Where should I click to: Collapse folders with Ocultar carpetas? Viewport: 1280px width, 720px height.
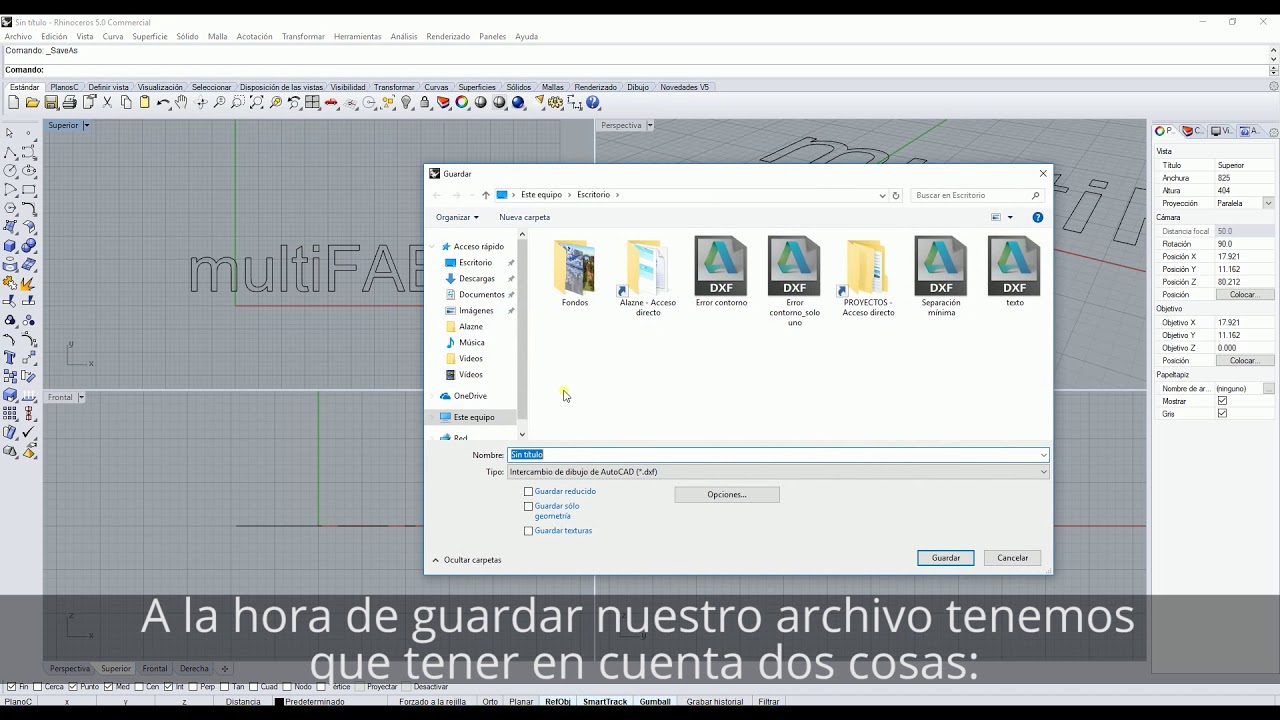[466, 560]
